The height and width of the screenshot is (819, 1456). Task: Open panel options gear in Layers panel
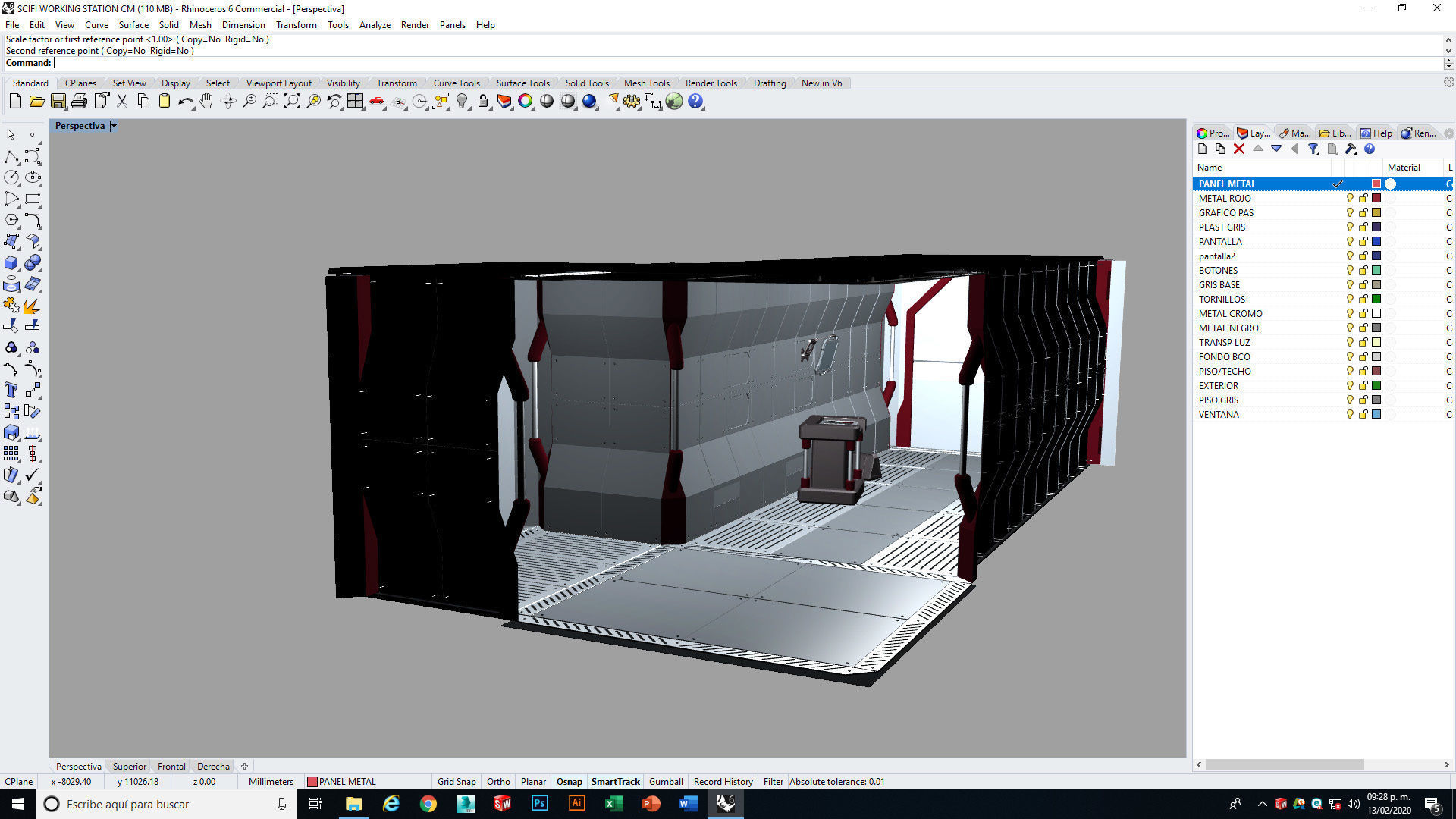[1448, 133]
